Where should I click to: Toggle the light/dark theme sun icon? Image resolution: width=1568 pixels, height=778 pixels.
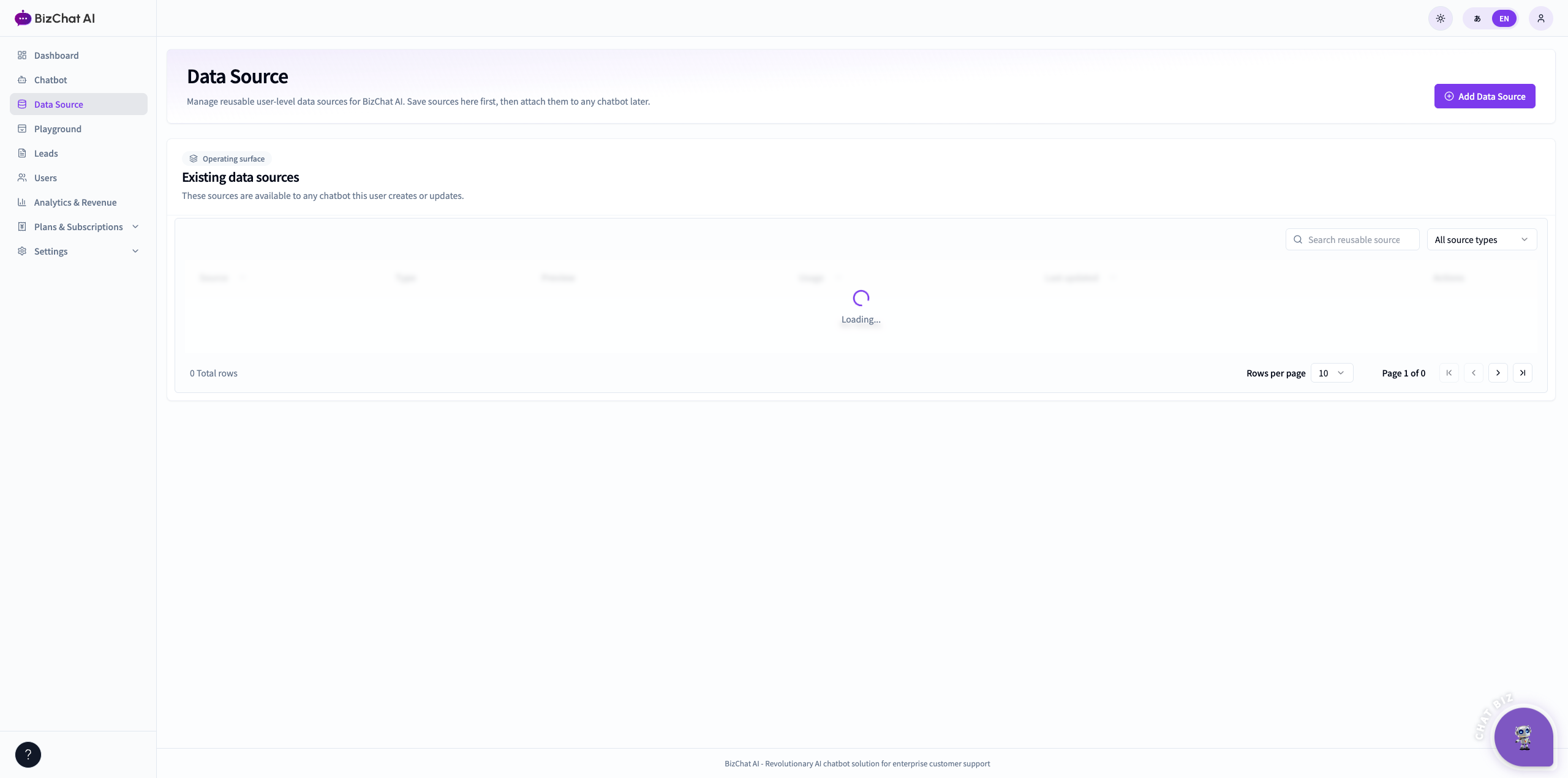pos(1441,18)
